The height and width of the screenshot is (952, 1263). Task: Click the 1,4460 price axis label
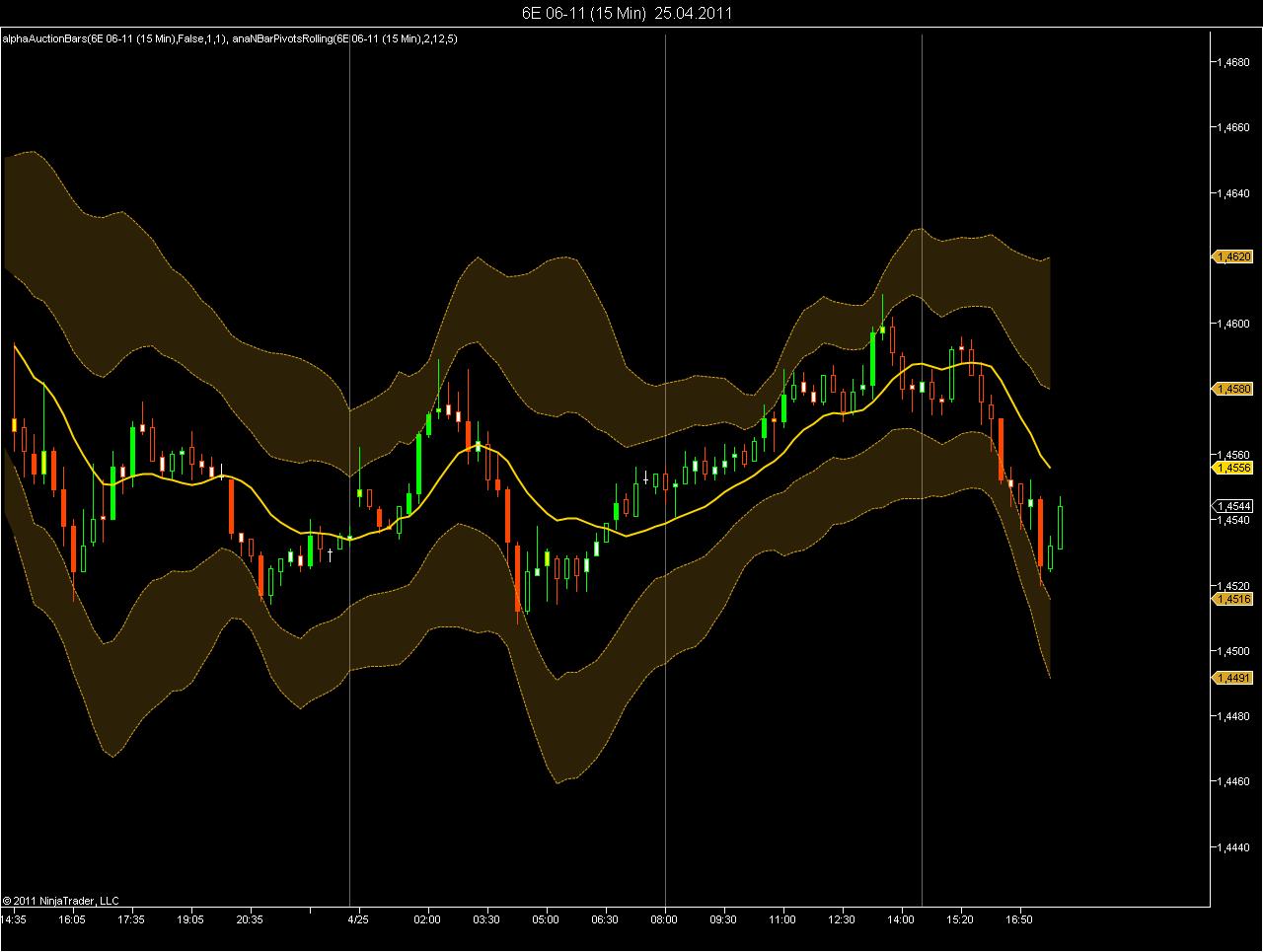point(1234,781)
